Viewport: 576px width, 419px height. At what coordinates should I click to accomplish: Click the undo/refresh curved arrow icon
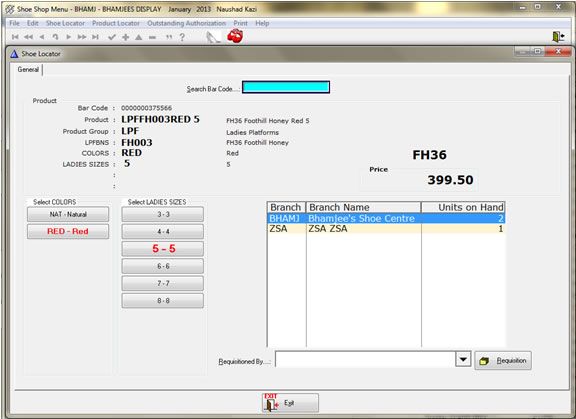click(x=55, y=37)
